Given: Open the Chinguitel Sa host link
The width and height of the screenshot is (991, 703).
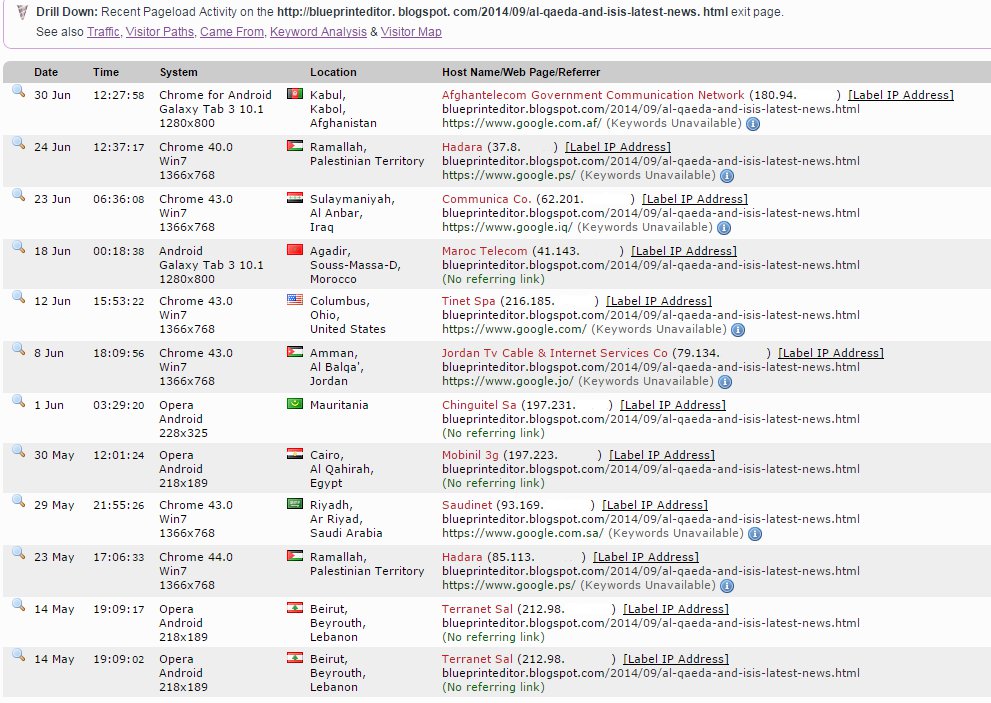Looking at the screenshot, I should [479, 405].
